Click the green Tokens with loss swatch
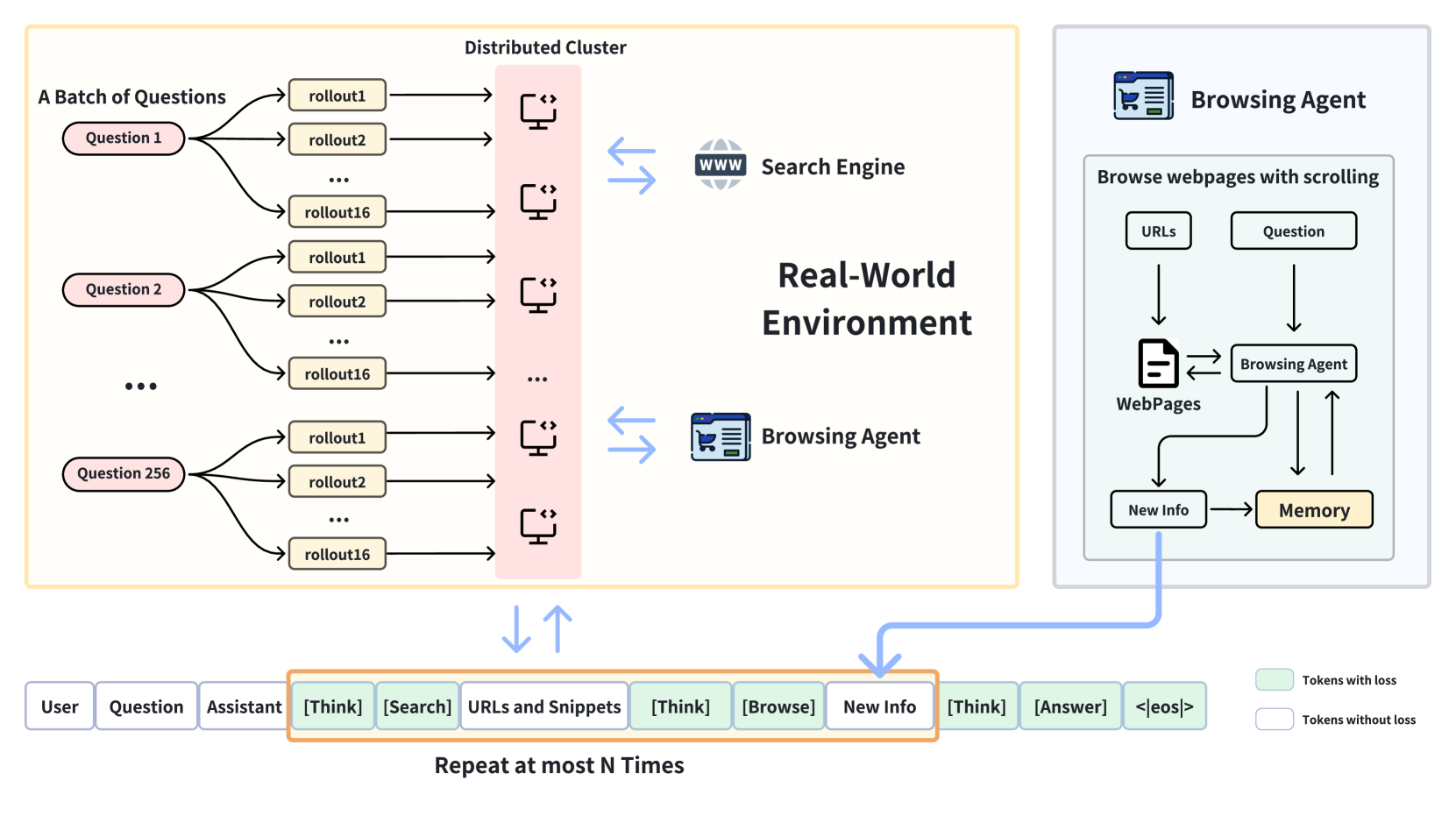1456x816 pixels. (1275, 679)
